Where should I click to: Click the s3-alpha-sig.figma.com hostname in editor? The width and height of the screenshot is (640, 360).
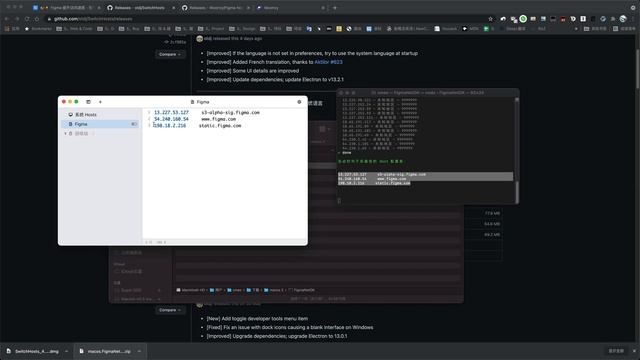pos(230,112)
